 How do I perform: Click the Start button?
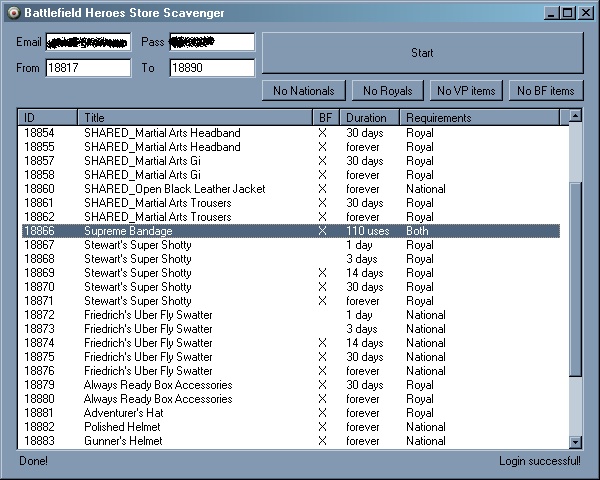click(422, 53)
